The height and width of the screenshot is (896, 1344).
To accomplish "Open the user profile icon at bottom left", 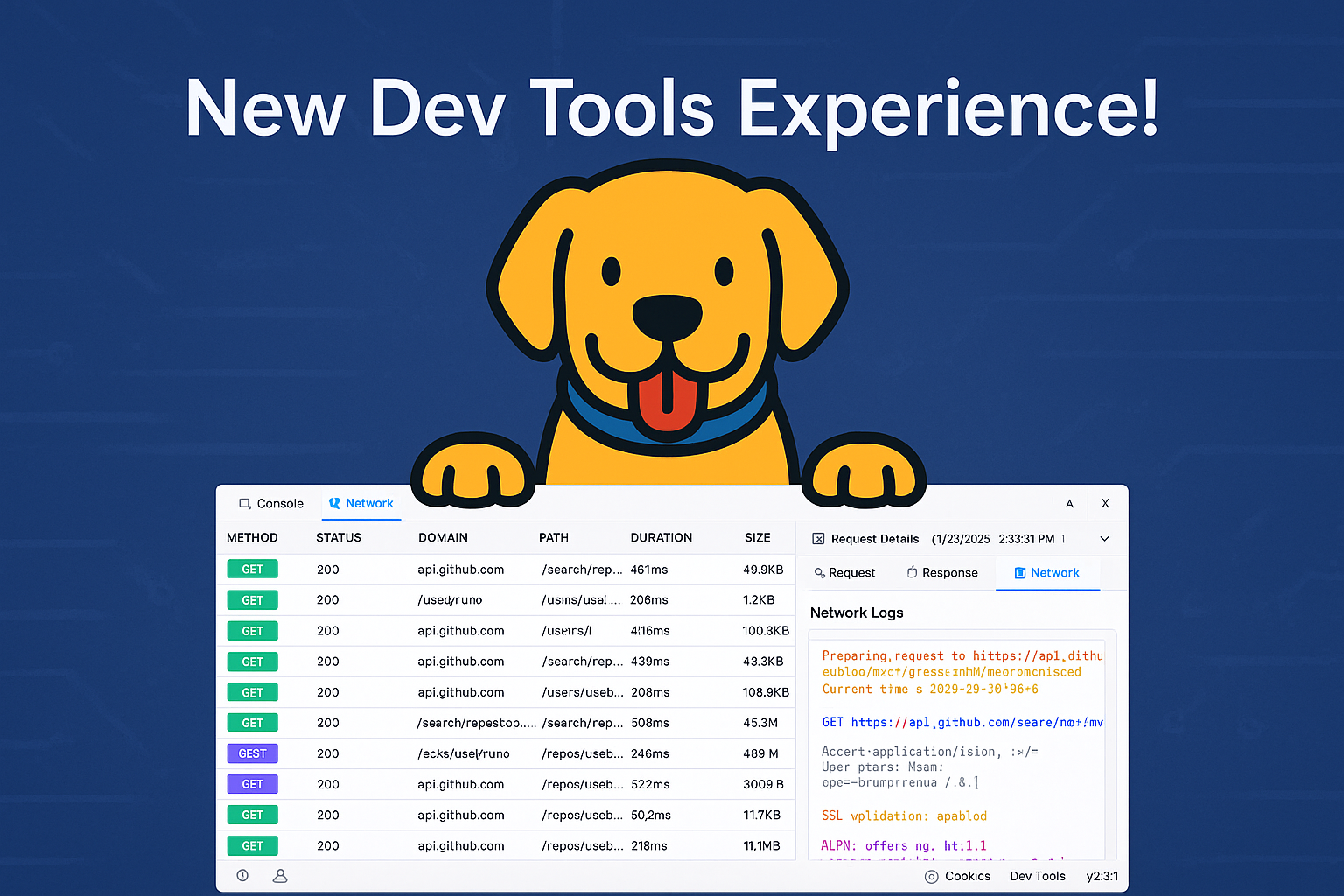I will pos(280,875).
